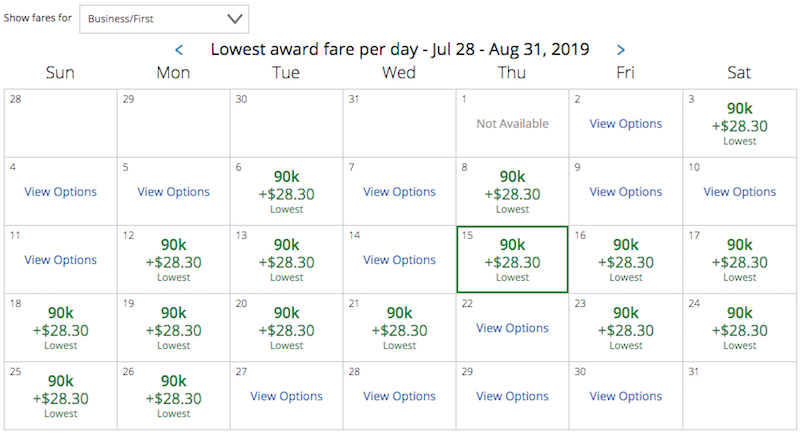This screenshot has width=800, height=434.
Task: View Options for Saturday August 10
Action: [x=739, y=192]
